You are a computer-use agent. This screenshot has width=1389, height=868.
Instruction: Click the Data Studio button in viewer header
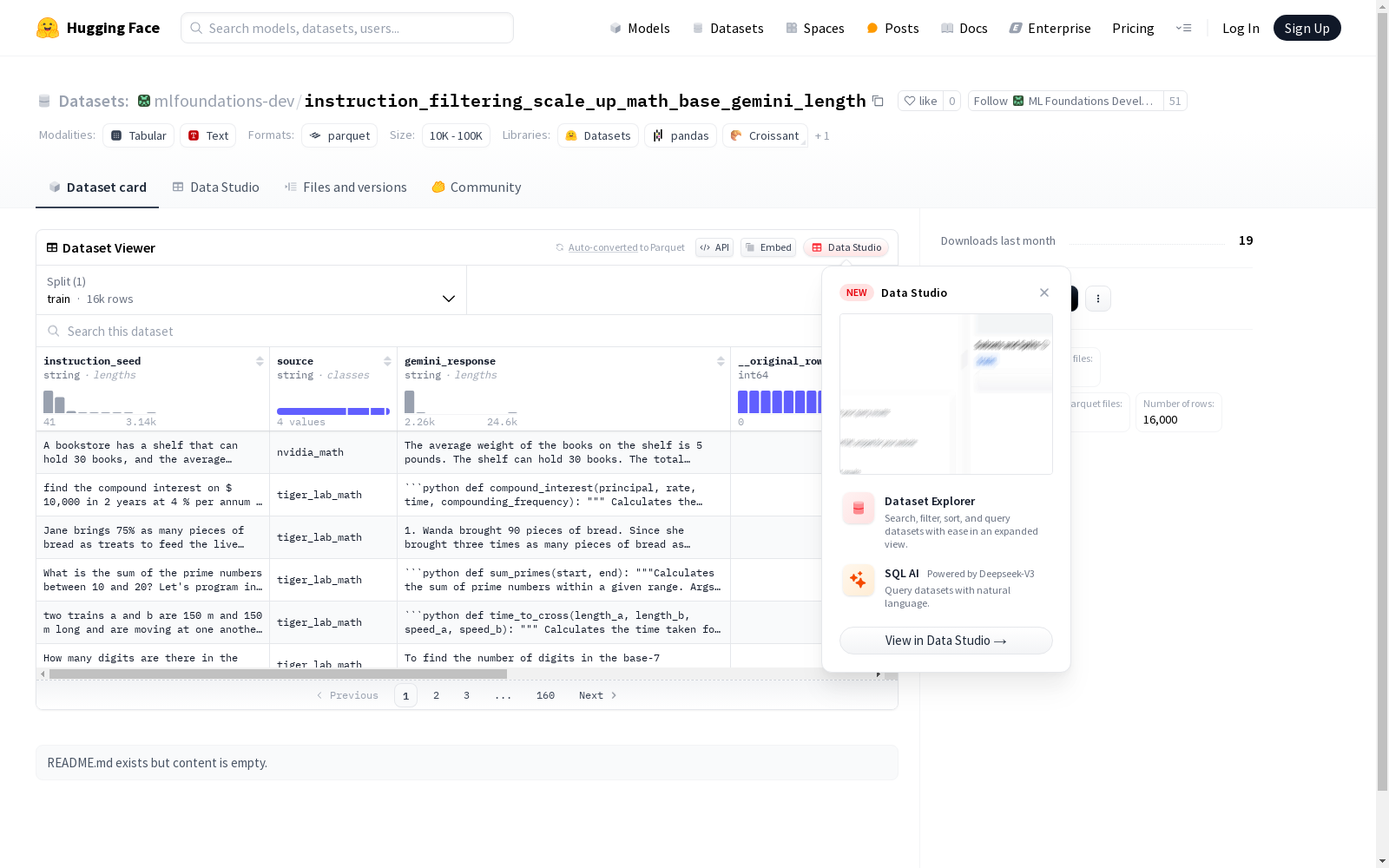click(x=846, y=247)
